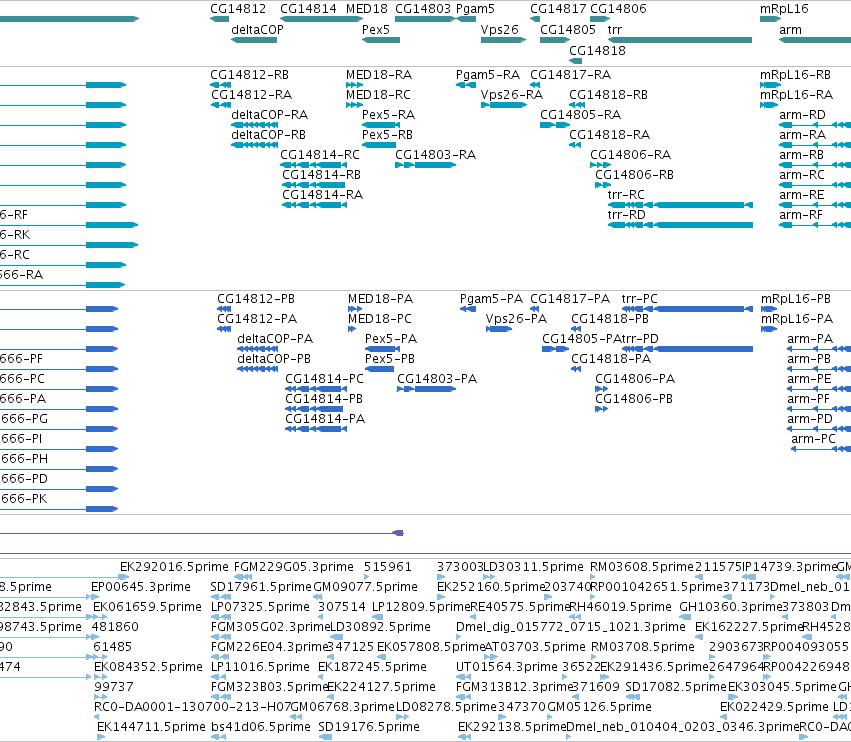
Task: Select the CG14818 gene label
Action: [597, 50]
